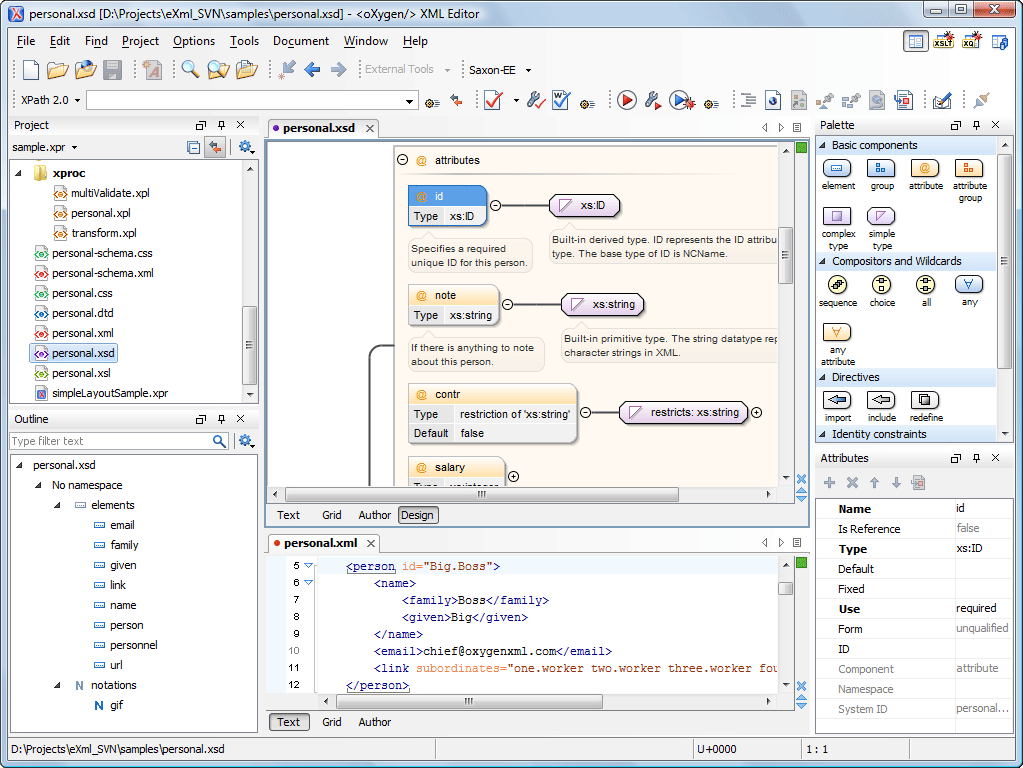Open the Options menu
Screen dimensions: 1023x768
(x=194, y=40)
